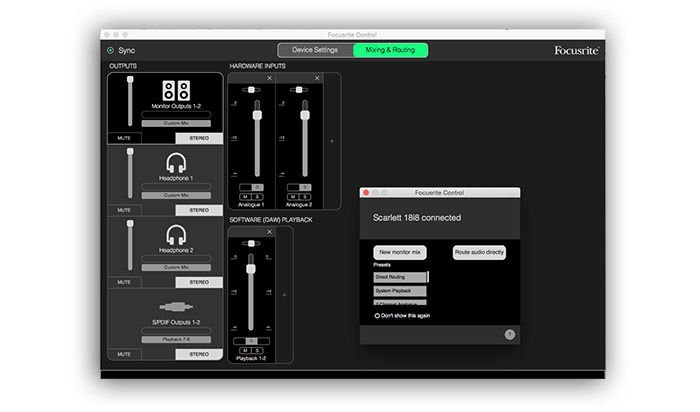
Task: Switch to the Mixing & Routing tab
Action: click(390, 50)
